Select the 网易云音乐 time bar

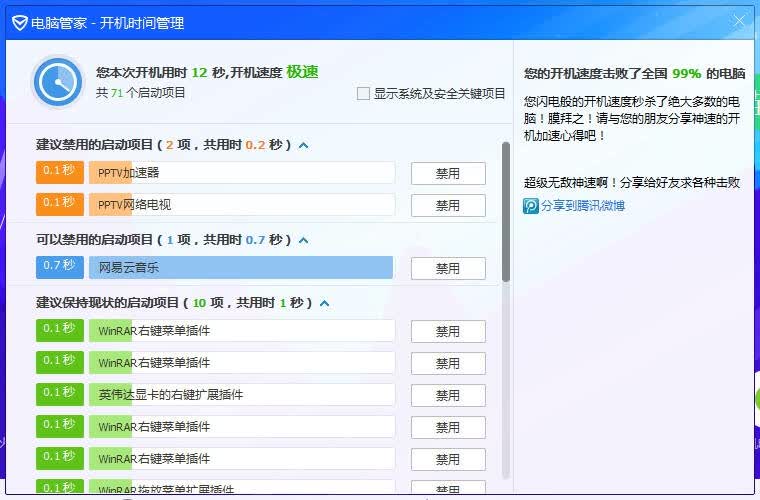click(241, 267)
